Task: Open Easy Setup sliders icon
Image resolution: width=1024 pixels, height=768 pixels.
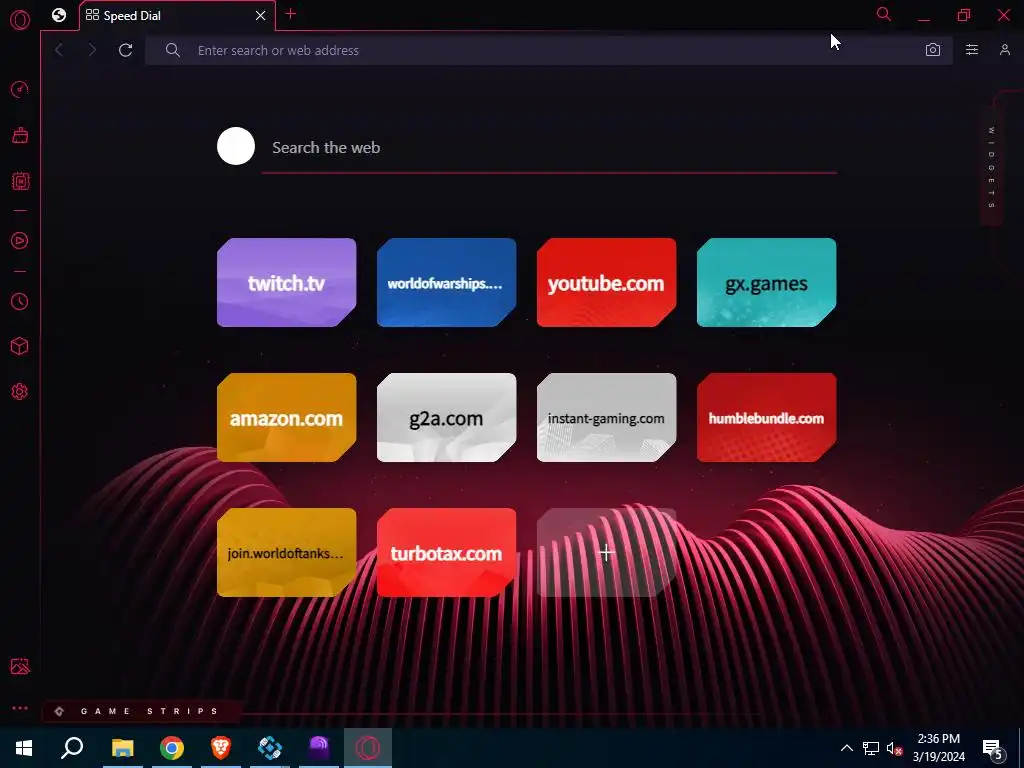Action: pyautogui.click(x=972, y=50)
